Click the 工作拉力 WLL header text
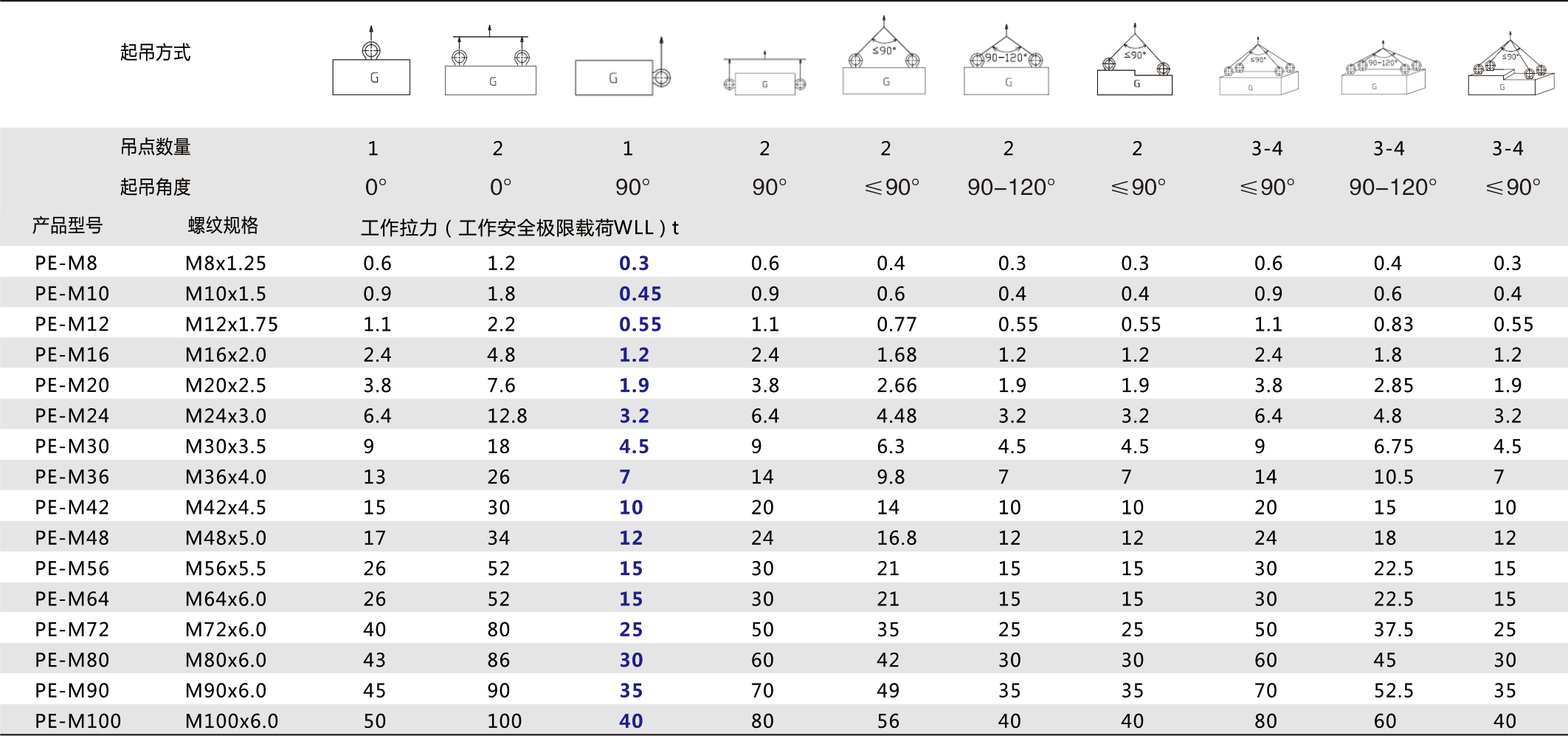This screenshot has width=1568, height=736. coord(519,227)
